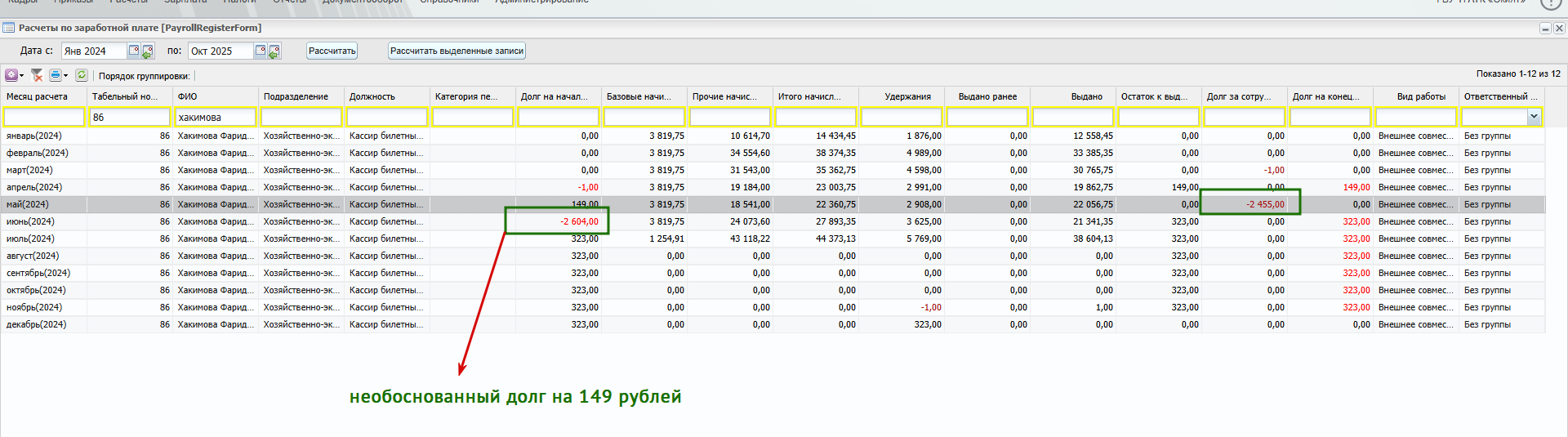
Task: Click the PayrollRegisterForm title icon
Action: point(9,28)
